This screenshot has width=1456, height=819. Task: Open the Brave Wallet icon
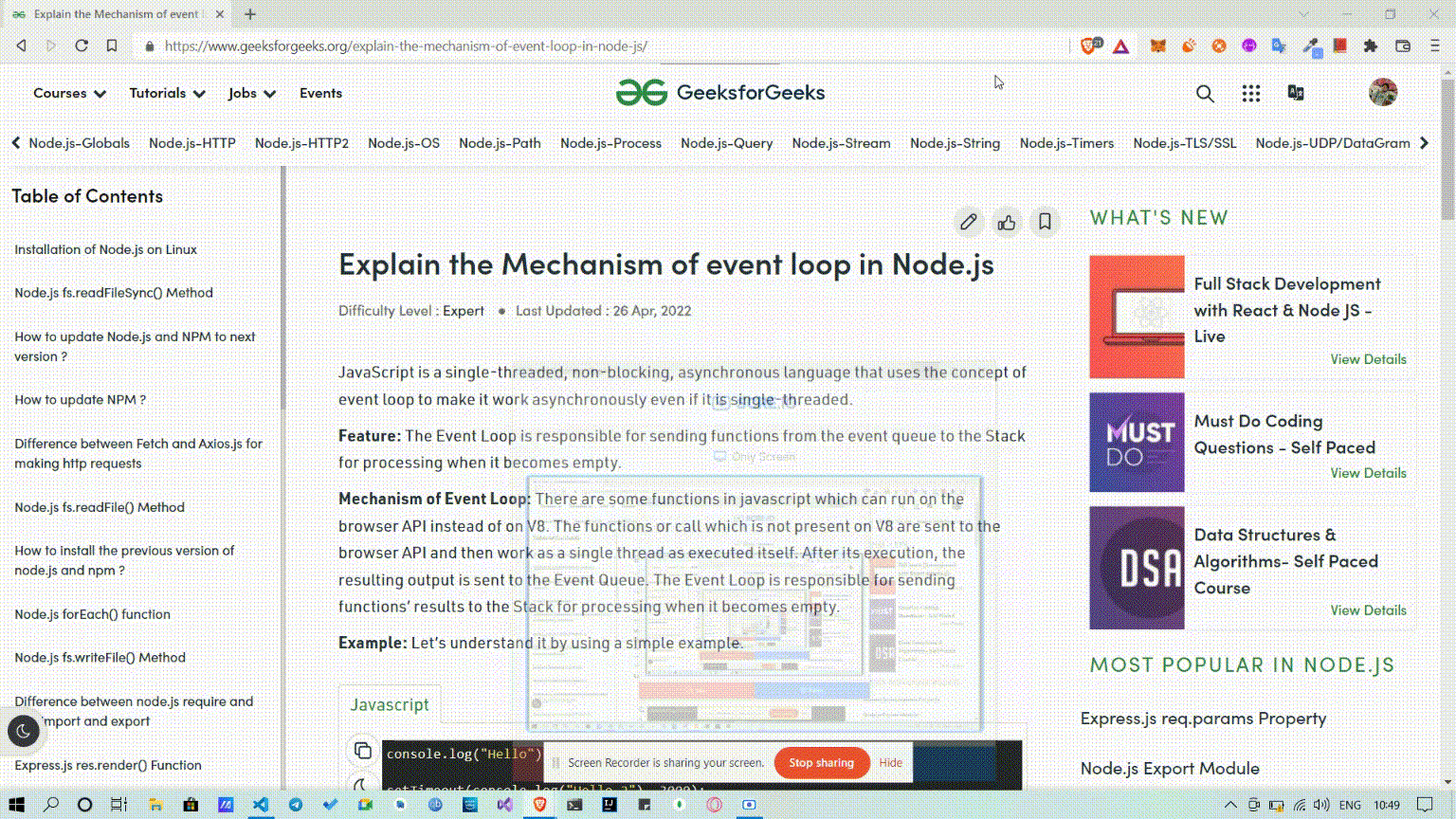point(1403,45)
